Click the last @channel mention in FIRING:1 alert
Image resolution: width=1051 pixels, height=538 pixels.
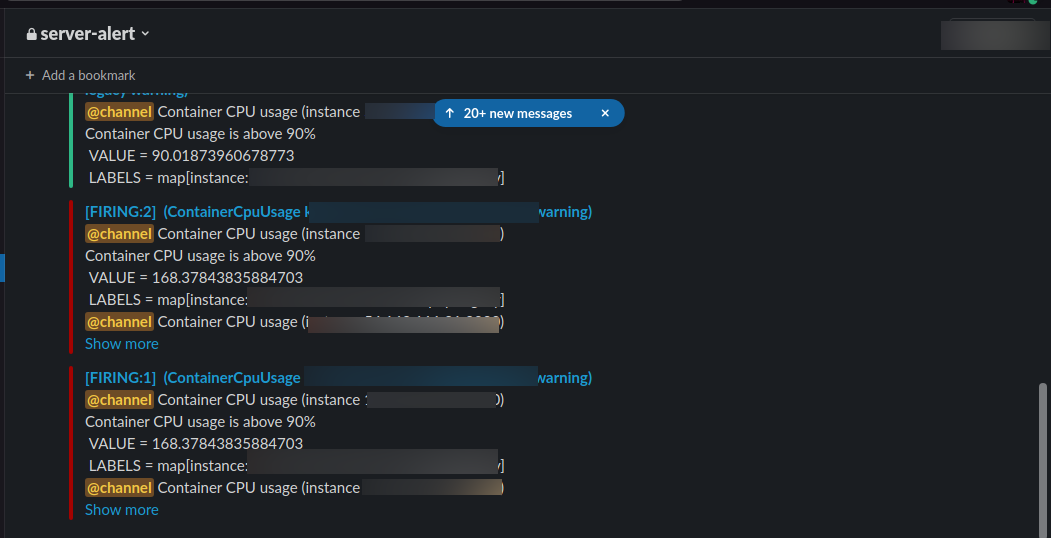coord(119,487)
